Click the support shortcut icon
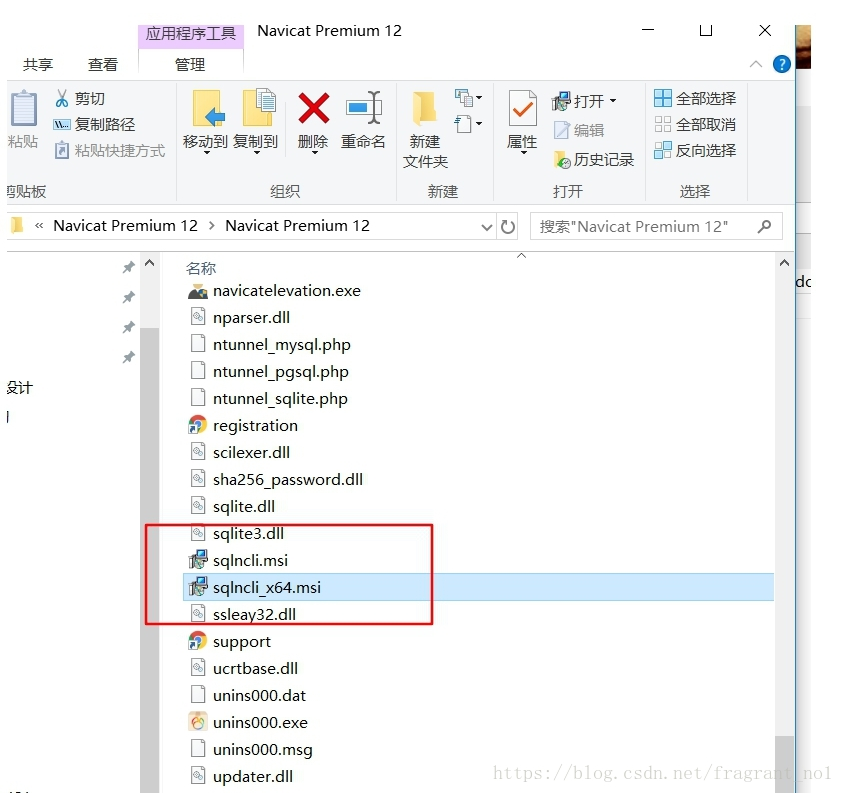Screen dimensions: 844x793 [198, 641]
